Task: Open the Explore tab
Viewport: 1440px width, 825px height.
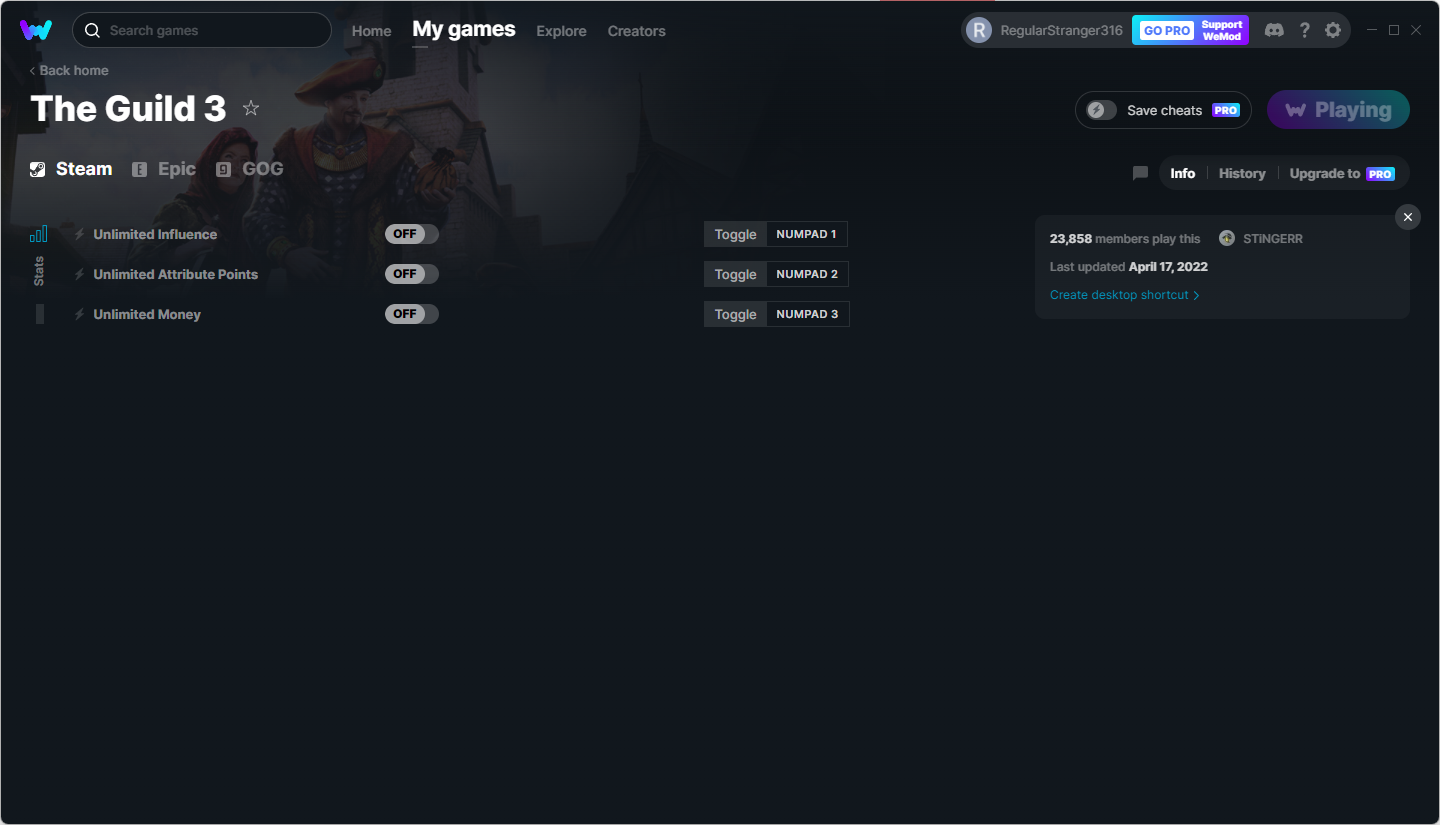Action: (x=561, y=31)
